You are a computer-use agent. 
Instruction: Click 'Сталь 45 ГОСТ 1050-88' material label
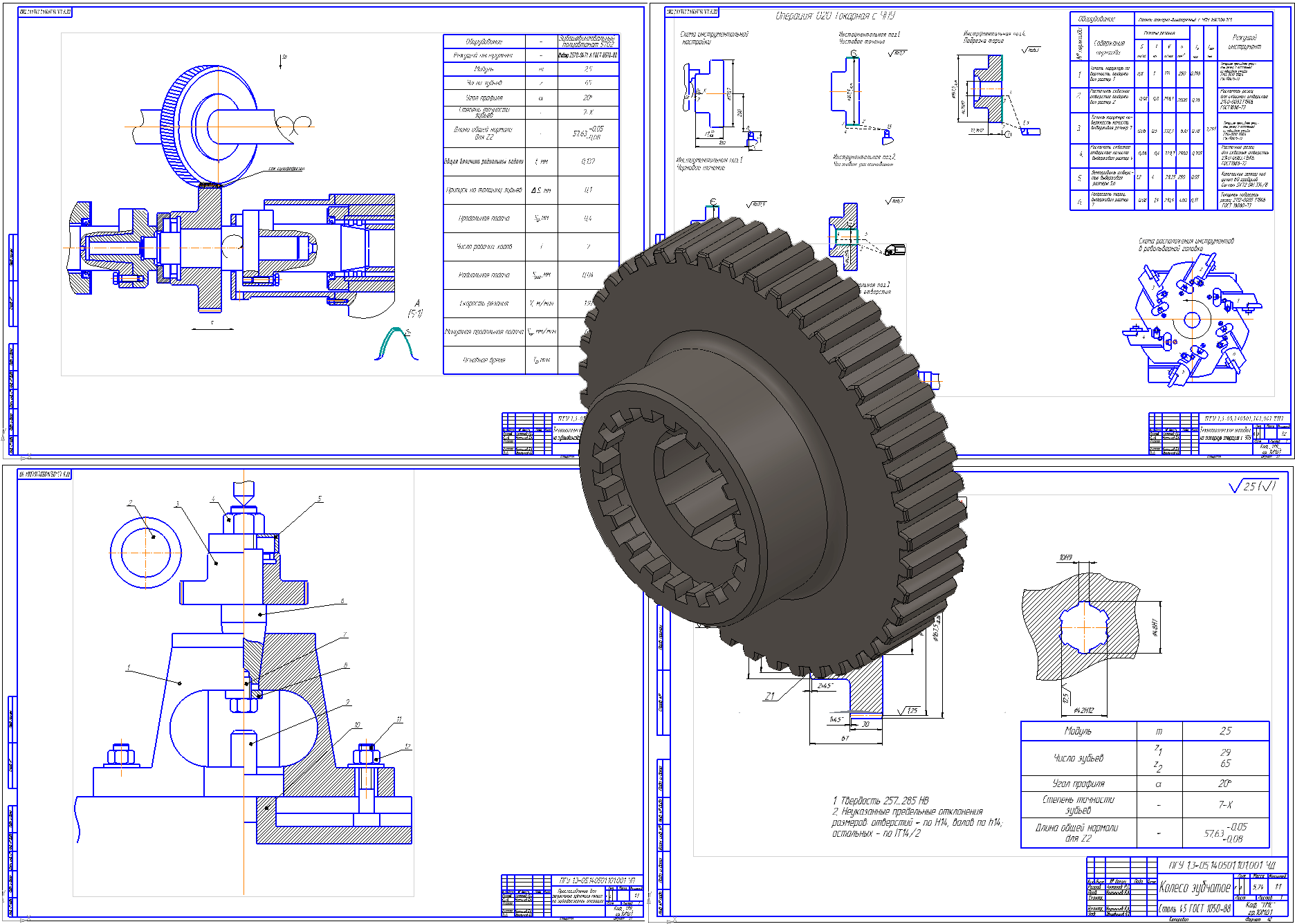(1195, 908)
